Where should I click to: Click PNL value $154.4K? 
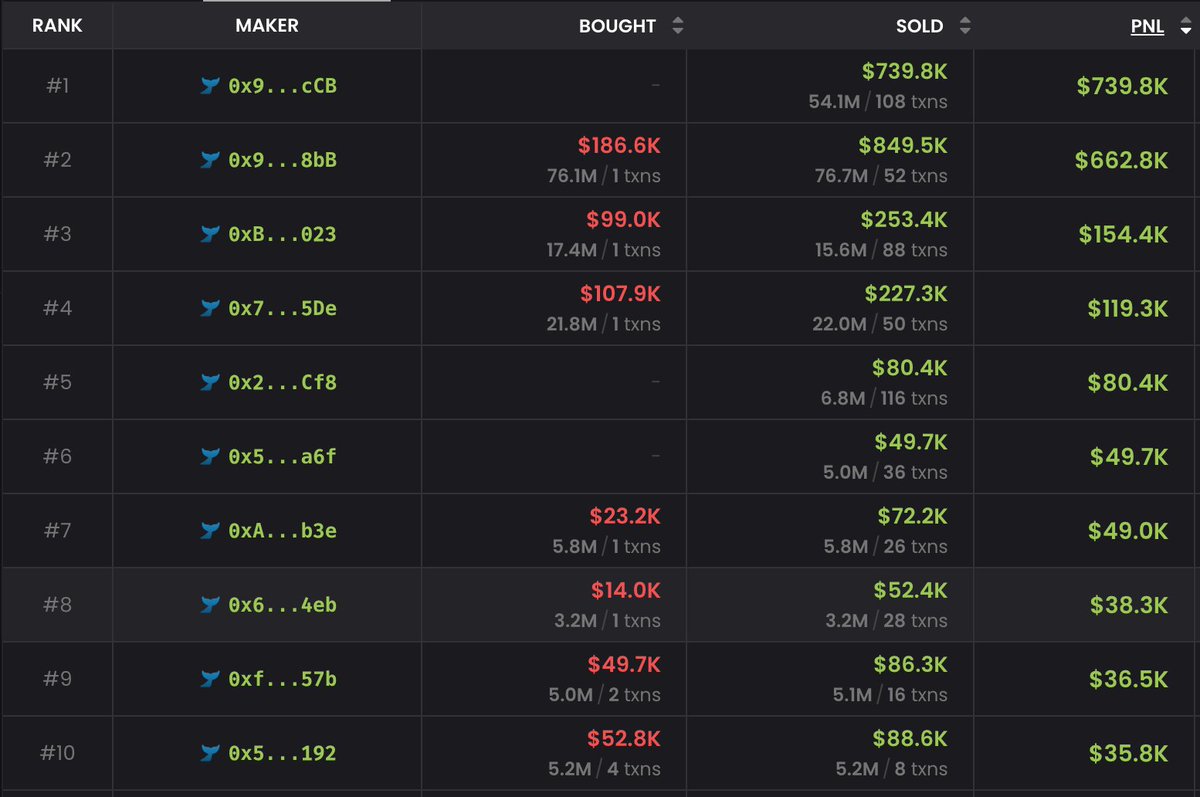(x=1123, y=234)
